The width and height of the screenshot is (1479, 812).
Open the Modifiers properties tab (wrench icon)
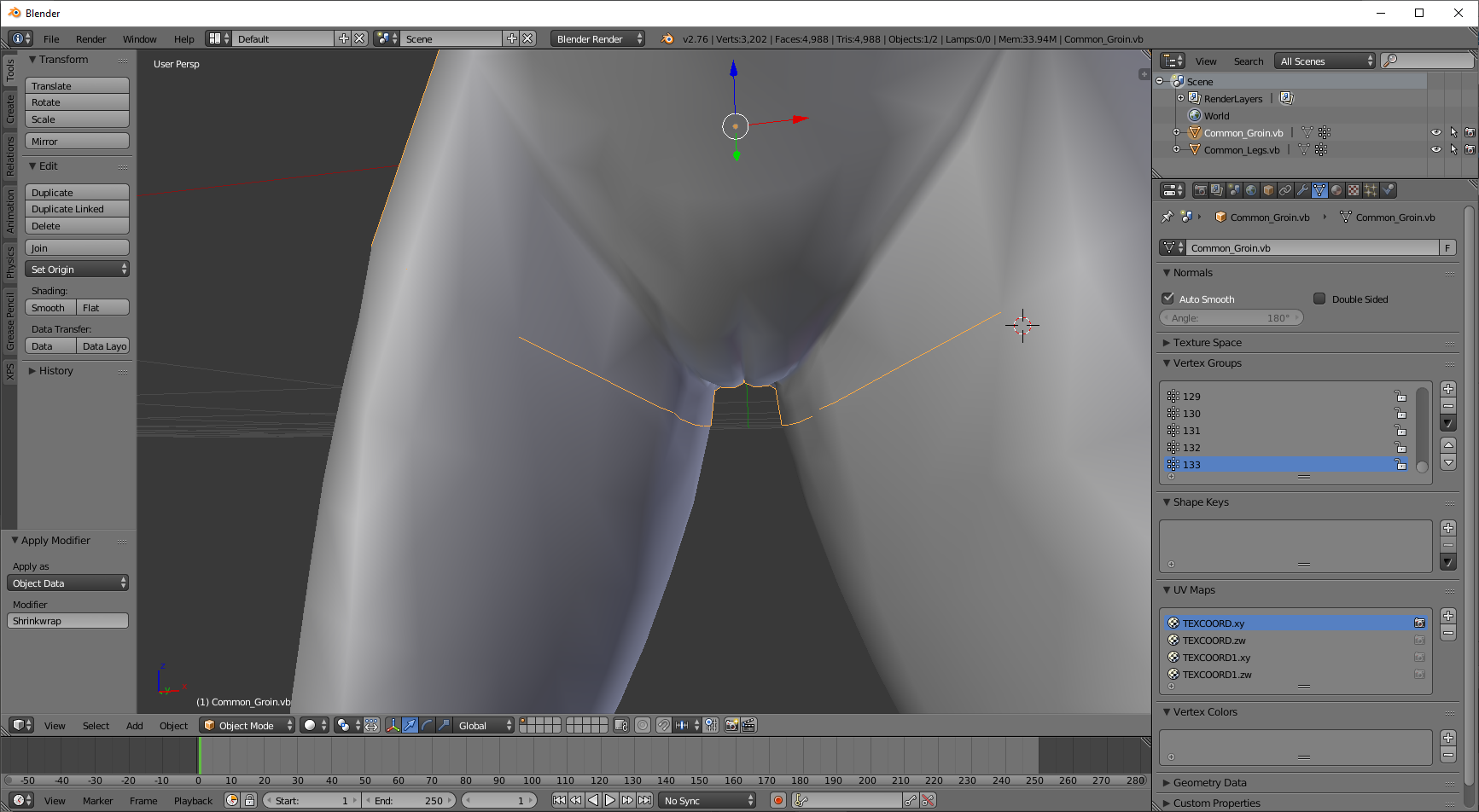click(1302, 190)
